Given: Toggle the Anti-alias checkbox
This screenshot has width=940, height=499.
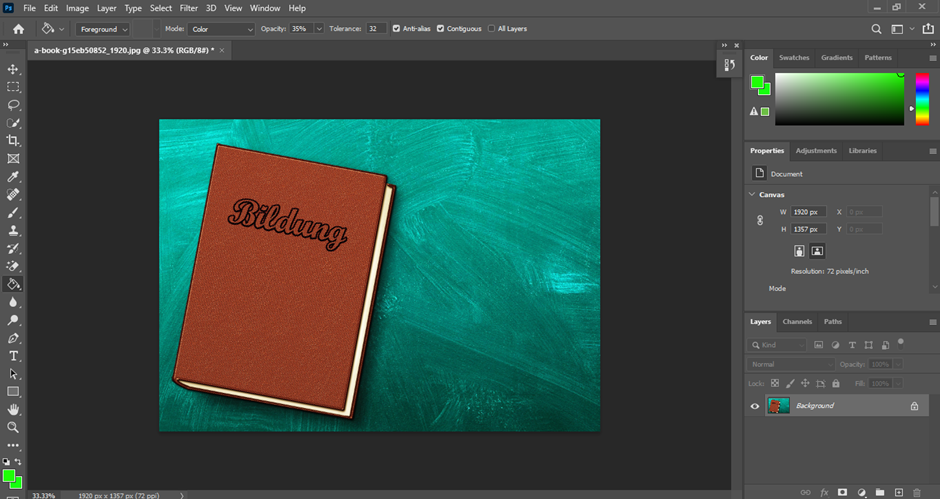Looking at the screenshot, I should pos(396,29).
